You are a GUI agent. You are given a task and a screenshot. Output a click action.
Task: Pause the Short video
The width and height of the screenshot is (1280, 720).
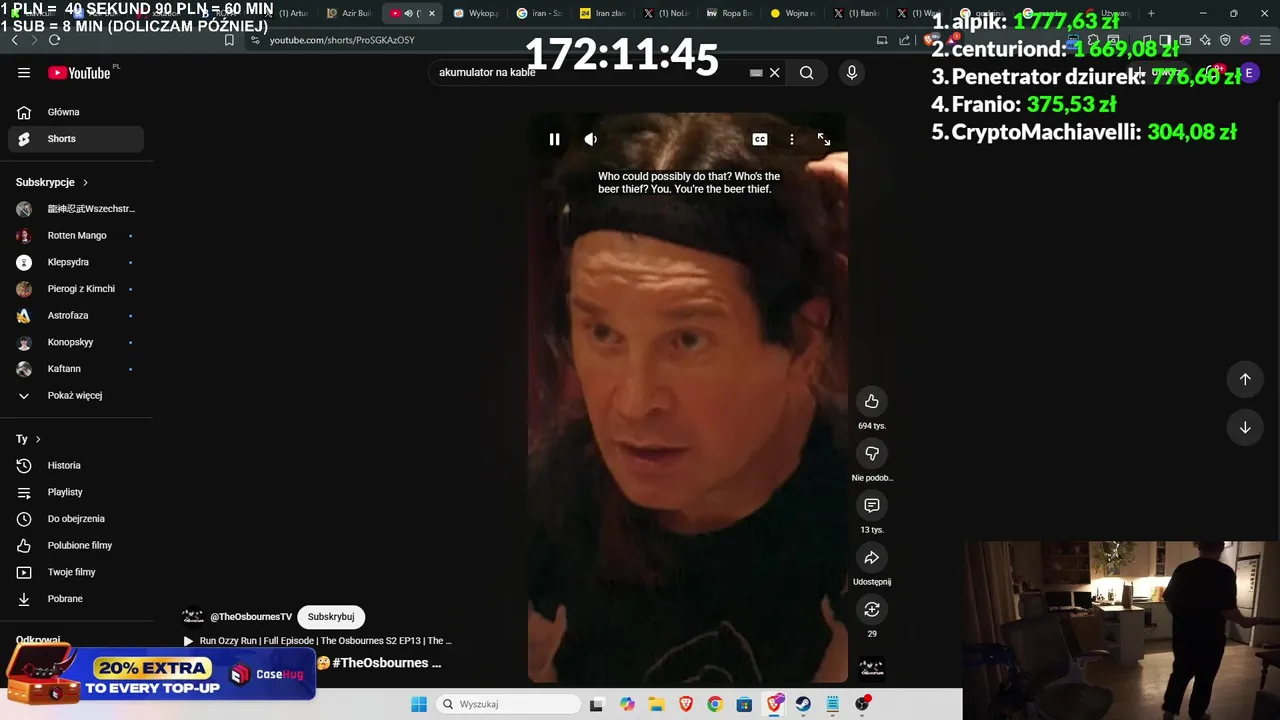click(554, 139)
